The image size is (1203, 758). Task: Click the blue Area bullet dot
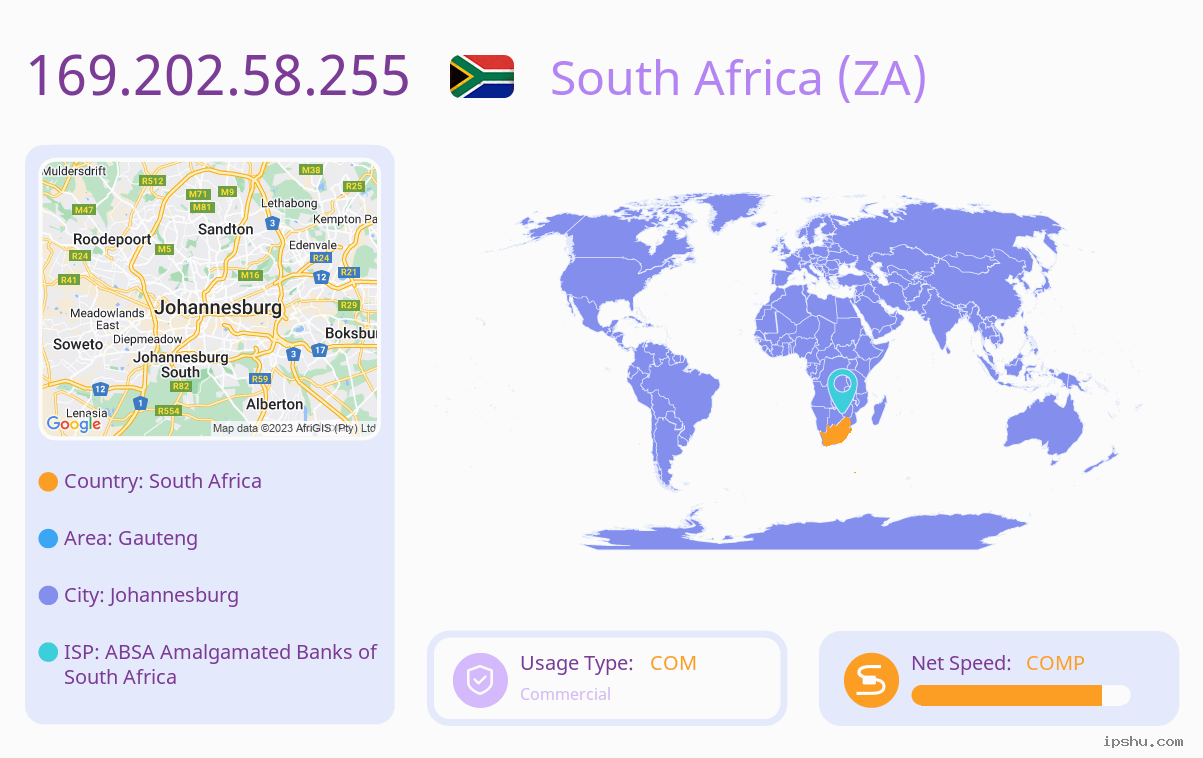click(48, 538)
